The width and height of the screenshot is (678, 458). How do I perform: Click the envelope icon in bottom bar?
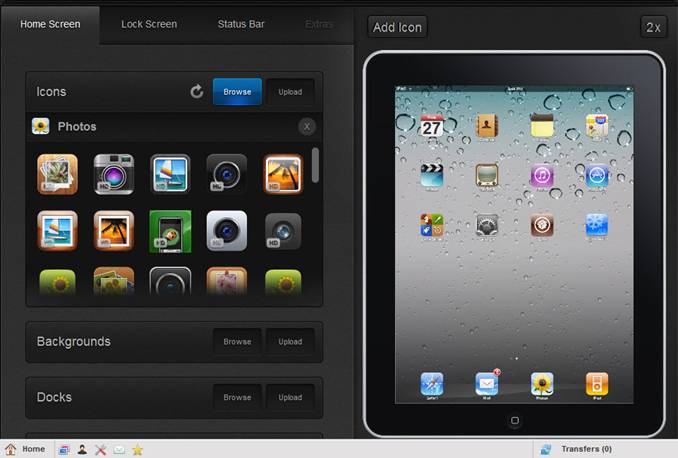tap(119, 450)
